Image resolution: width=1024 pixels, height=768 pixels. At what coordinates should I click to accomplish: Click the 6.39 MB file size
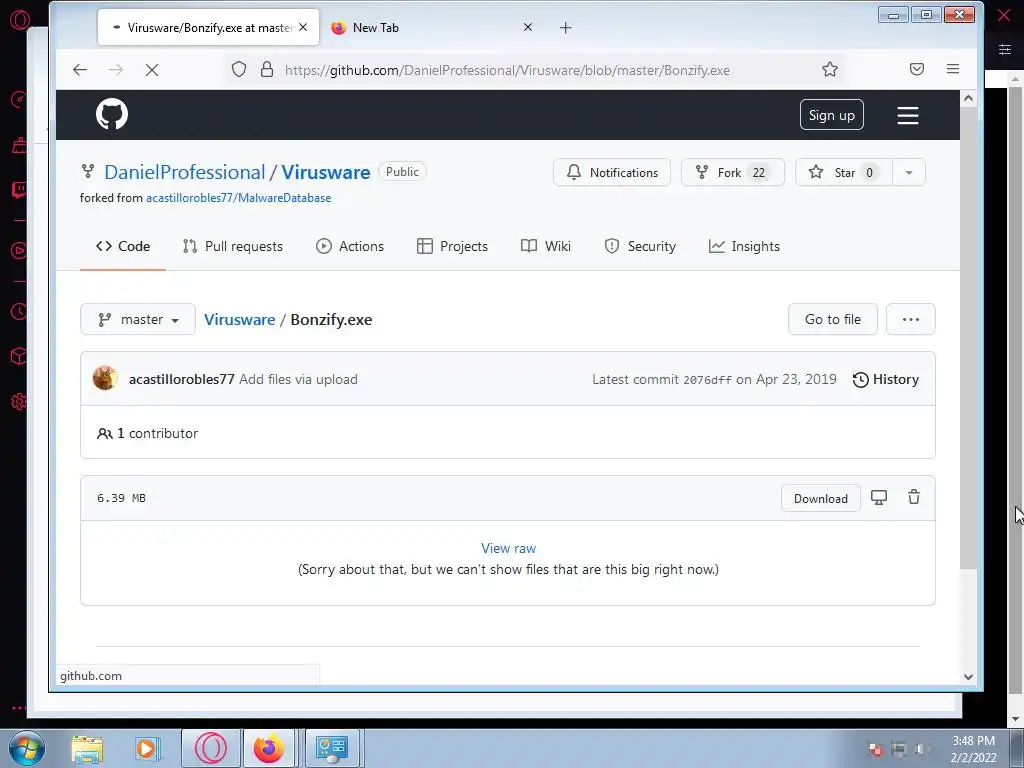pyautogui.click(x=121, y=498)
